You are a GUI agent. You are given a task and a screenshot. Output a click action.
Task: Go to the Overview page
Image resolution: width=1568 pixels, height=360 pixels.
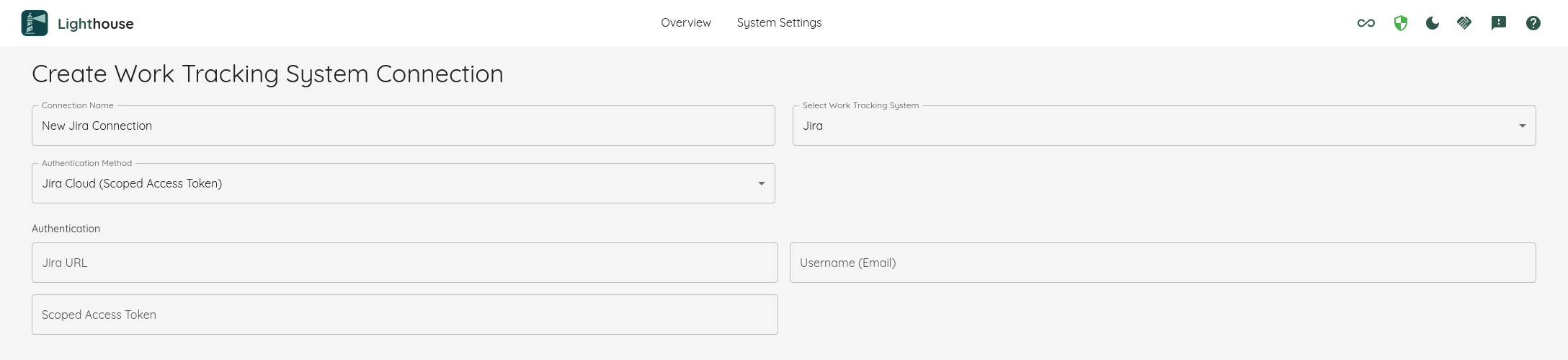tap(685, 23)
